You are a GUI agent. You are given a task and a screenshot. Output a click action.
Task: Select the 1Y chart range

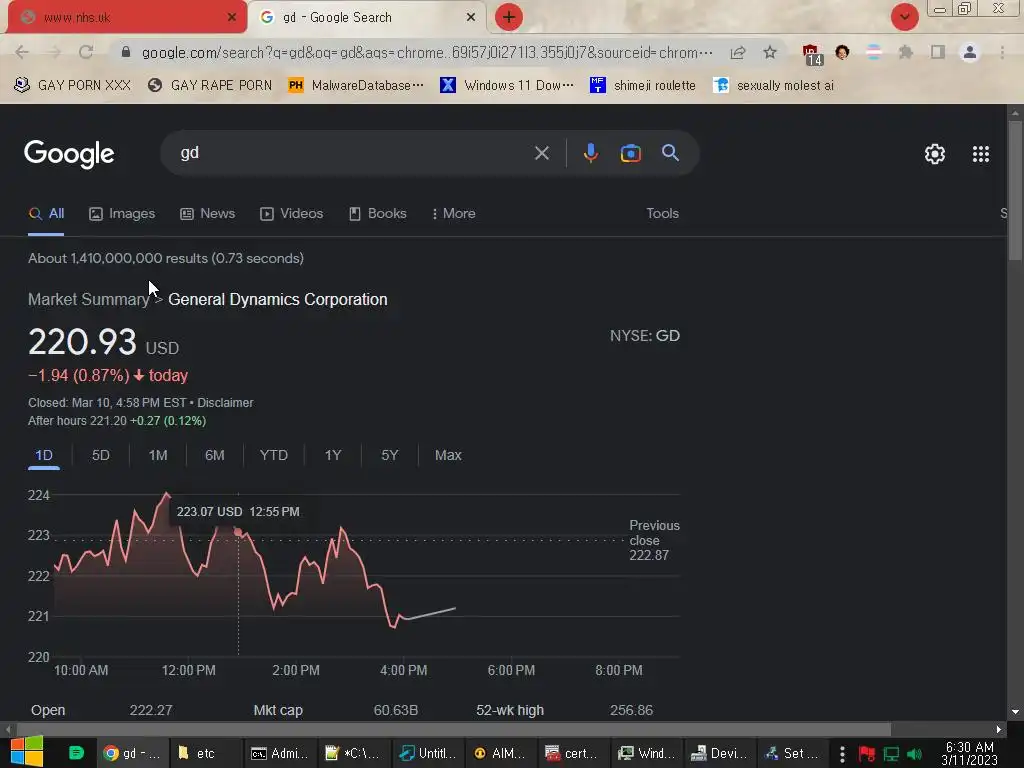click(x=332, y=455)
